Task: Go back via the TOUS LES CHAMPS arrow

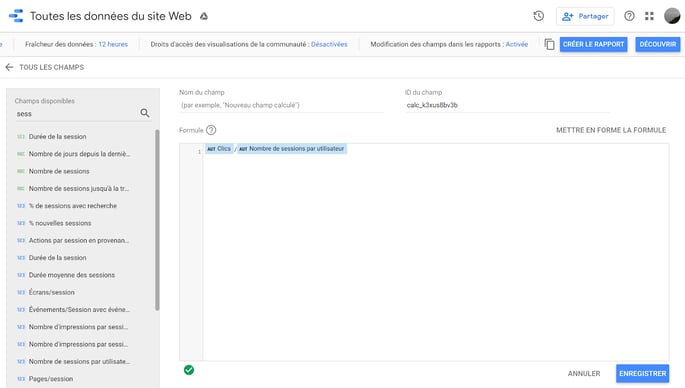Action: [x=9, y=67]
